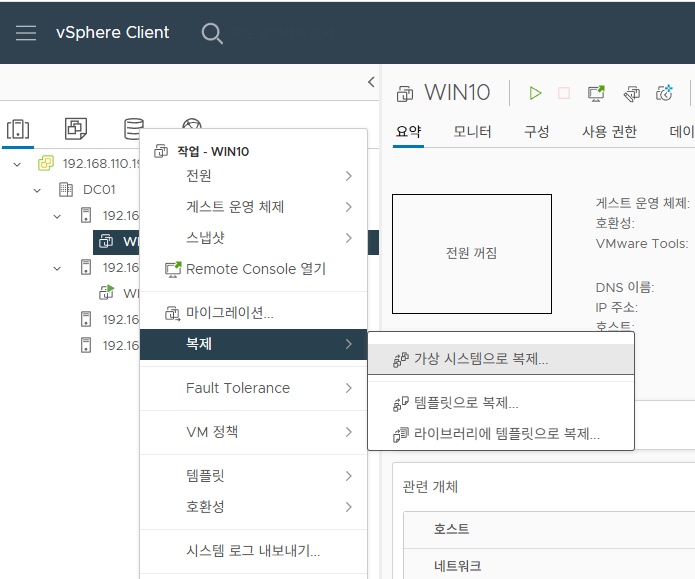
Task: Expand the 템플릿 submenu arrow
Action: [349, 476]
